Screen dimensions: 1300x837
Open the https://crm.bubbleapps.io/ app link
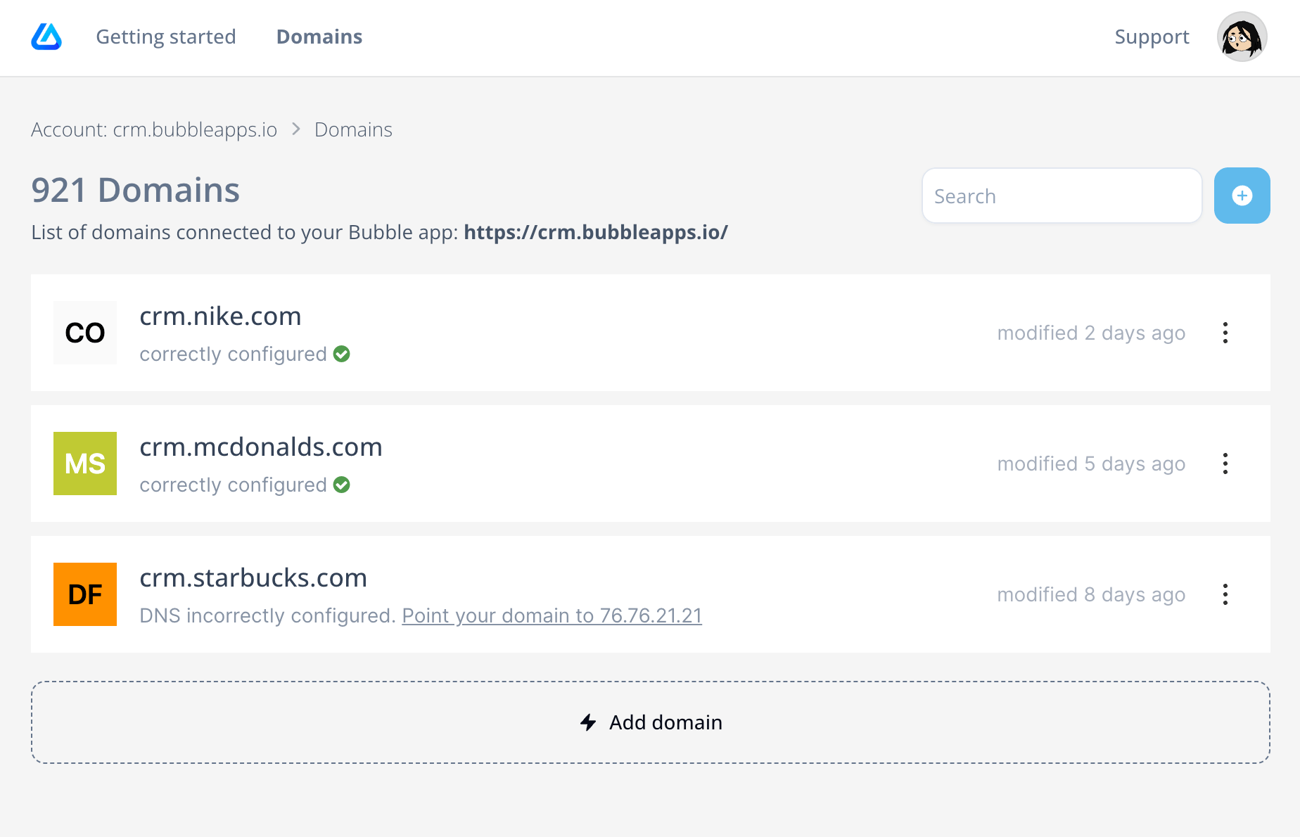596,232
